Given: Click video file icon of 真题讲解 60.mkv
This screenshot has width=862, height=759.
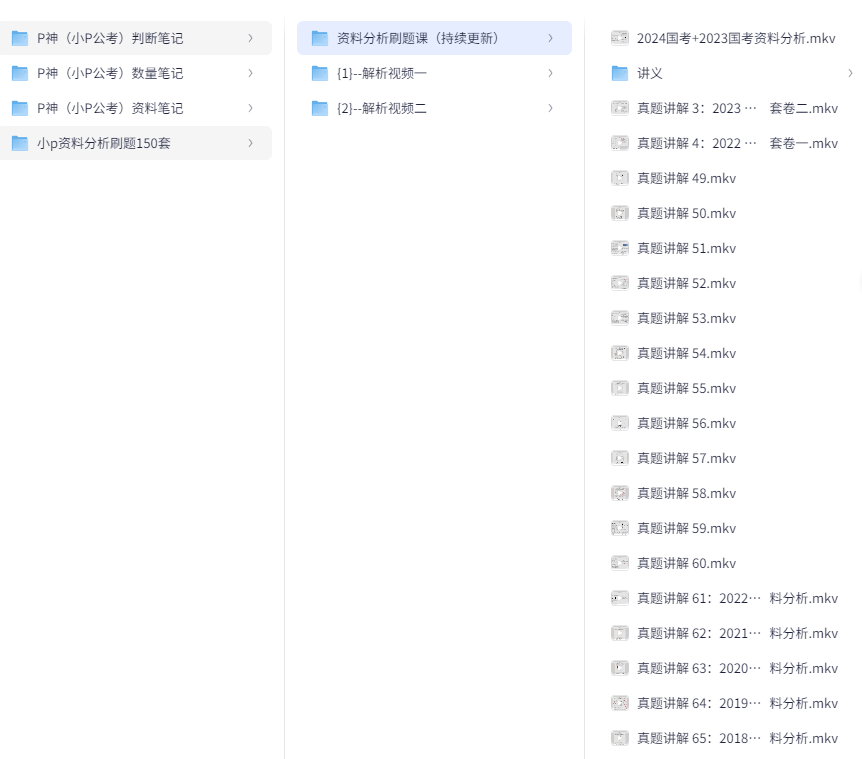Looking at the screenshot, I should pos(620,563).
